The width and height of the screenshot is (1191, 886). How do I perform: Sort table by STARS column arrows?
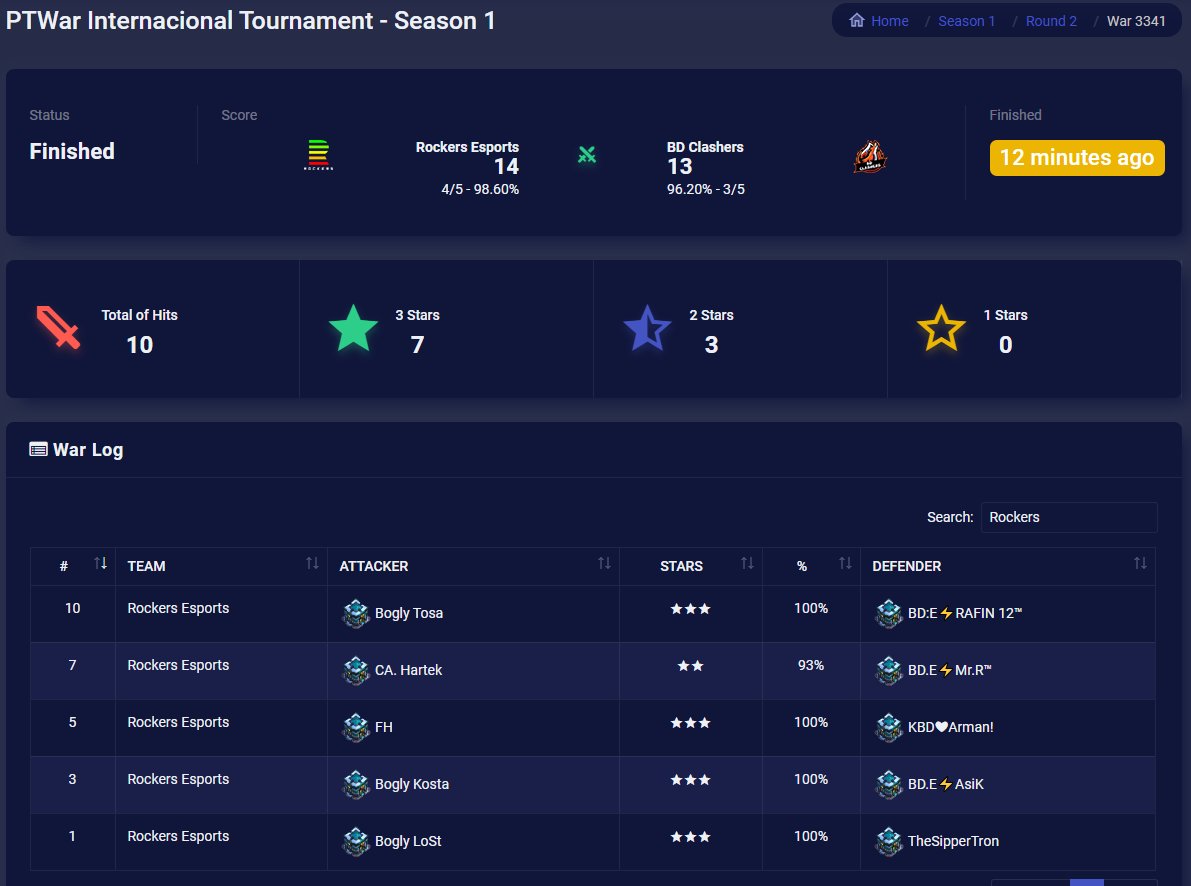pyautogui.click(x=747, y=563)
